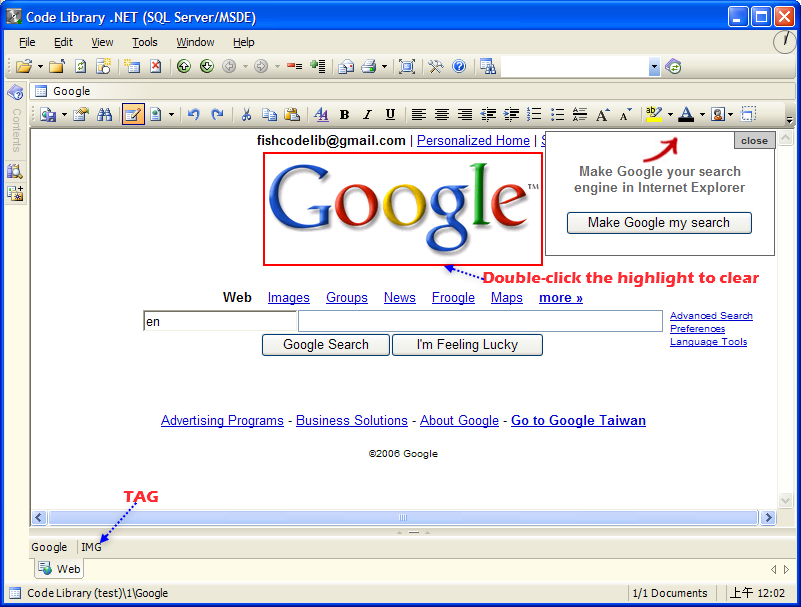Toggle bold formatting
The height and width of the screenshot is (607, 801).
point(344,114)
